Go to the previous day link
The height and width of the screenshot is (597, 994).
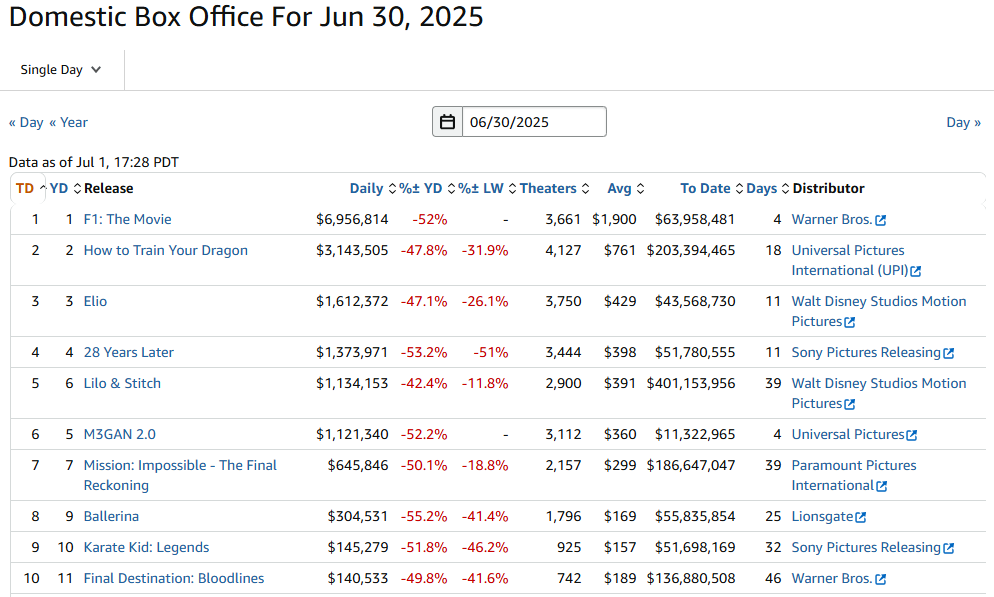point(26,122)
